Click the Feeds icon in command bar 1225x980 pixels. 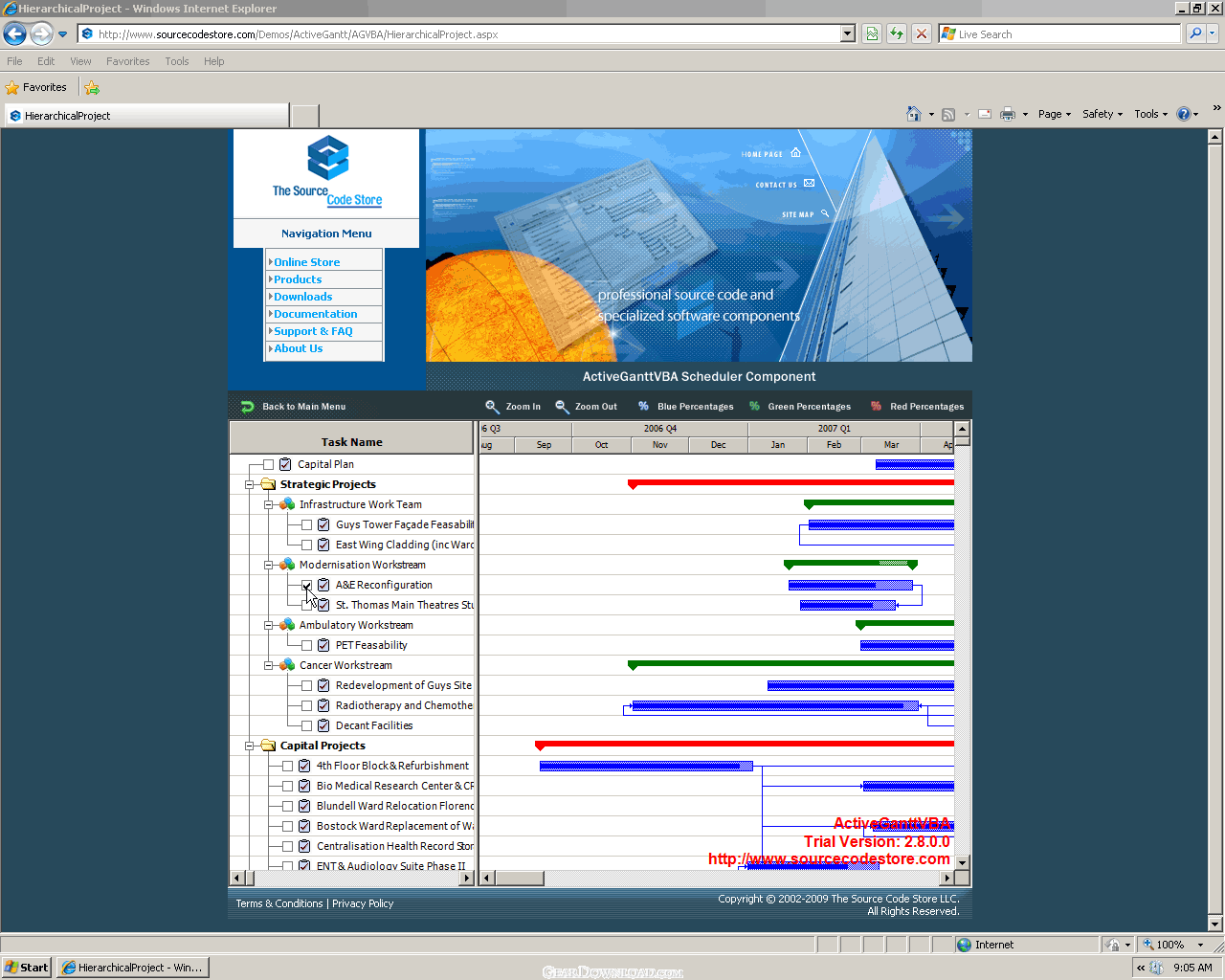(948, 114)
